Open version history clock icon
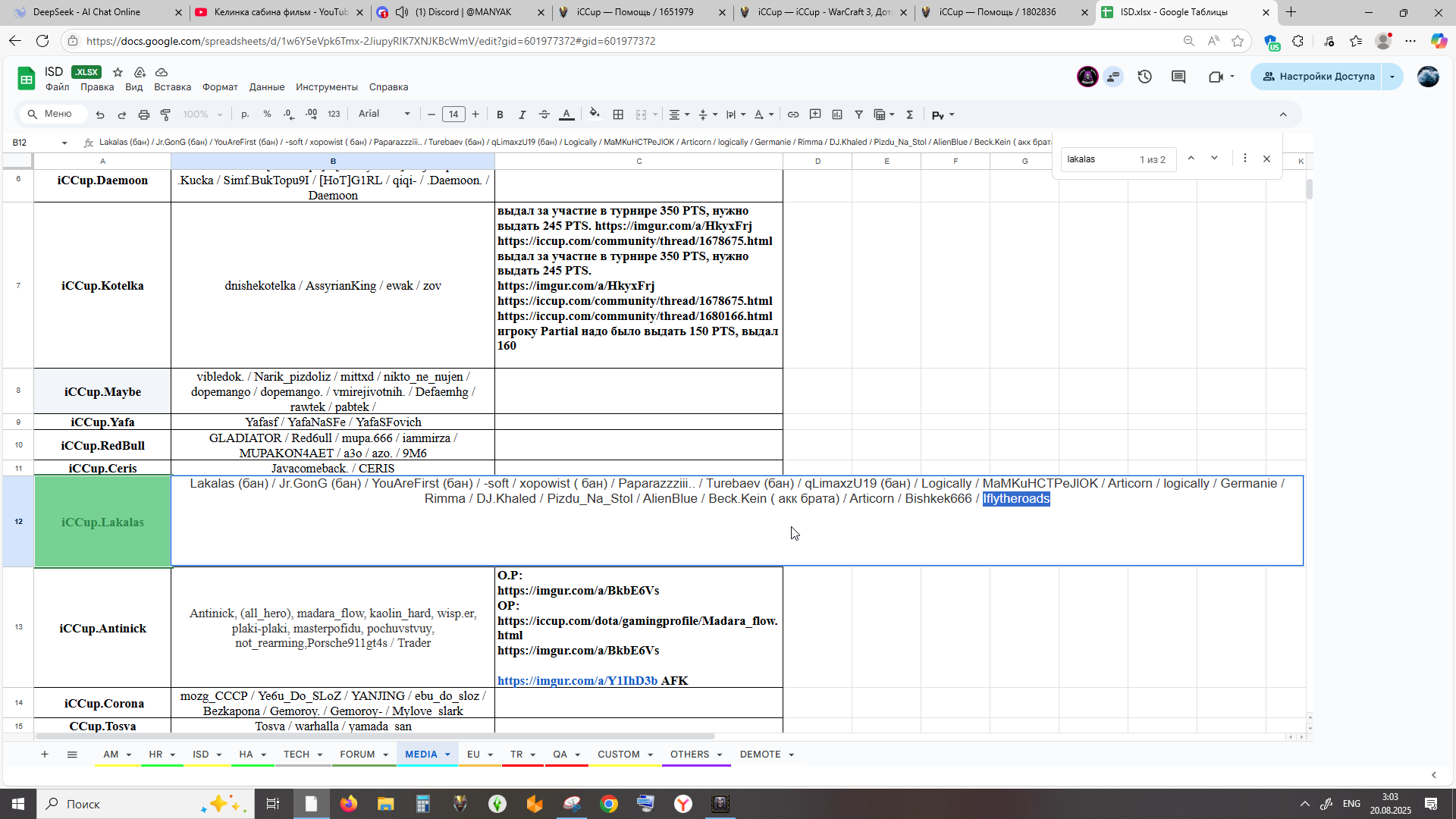 click(x=1145, y=77)
